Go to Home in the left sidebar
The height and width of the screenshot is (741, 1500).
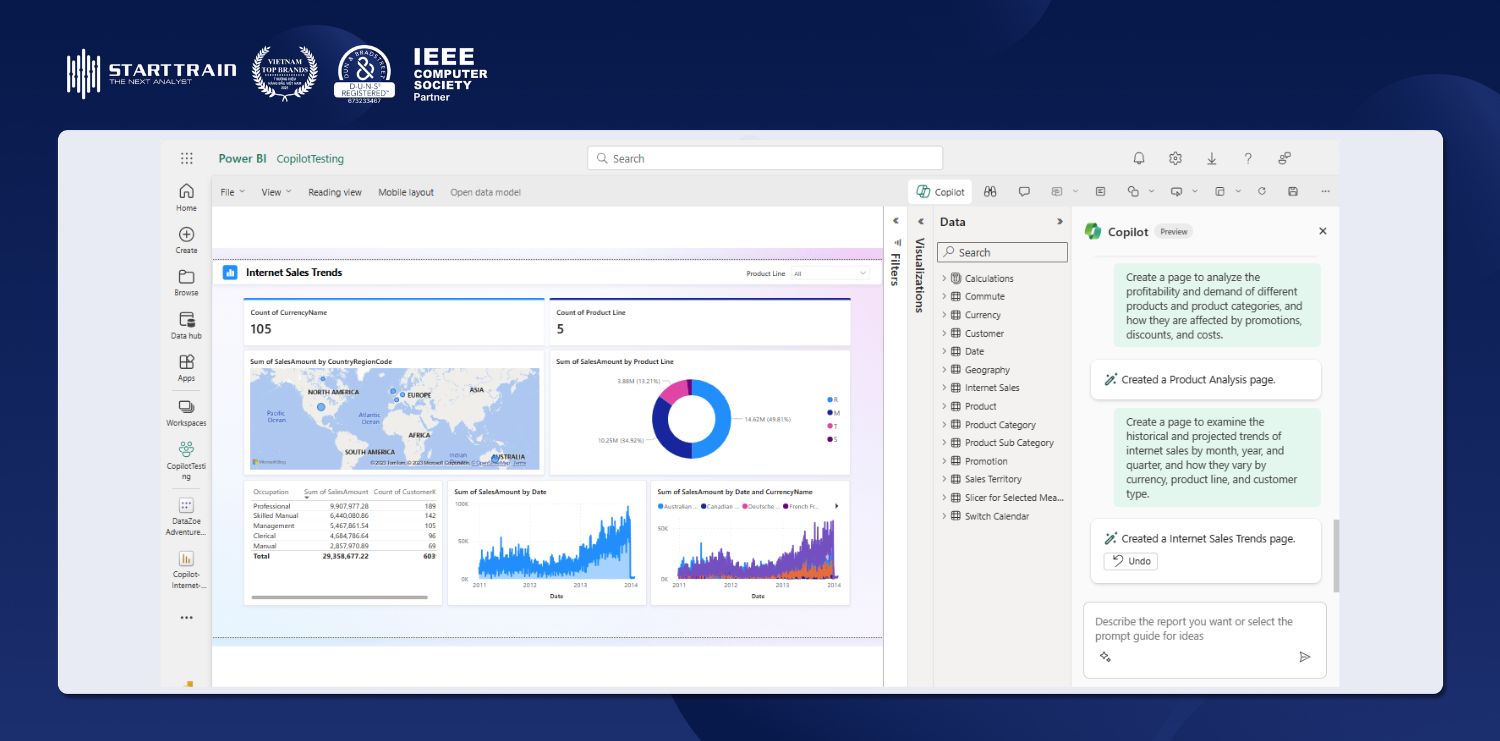click(x=186, y=197)
